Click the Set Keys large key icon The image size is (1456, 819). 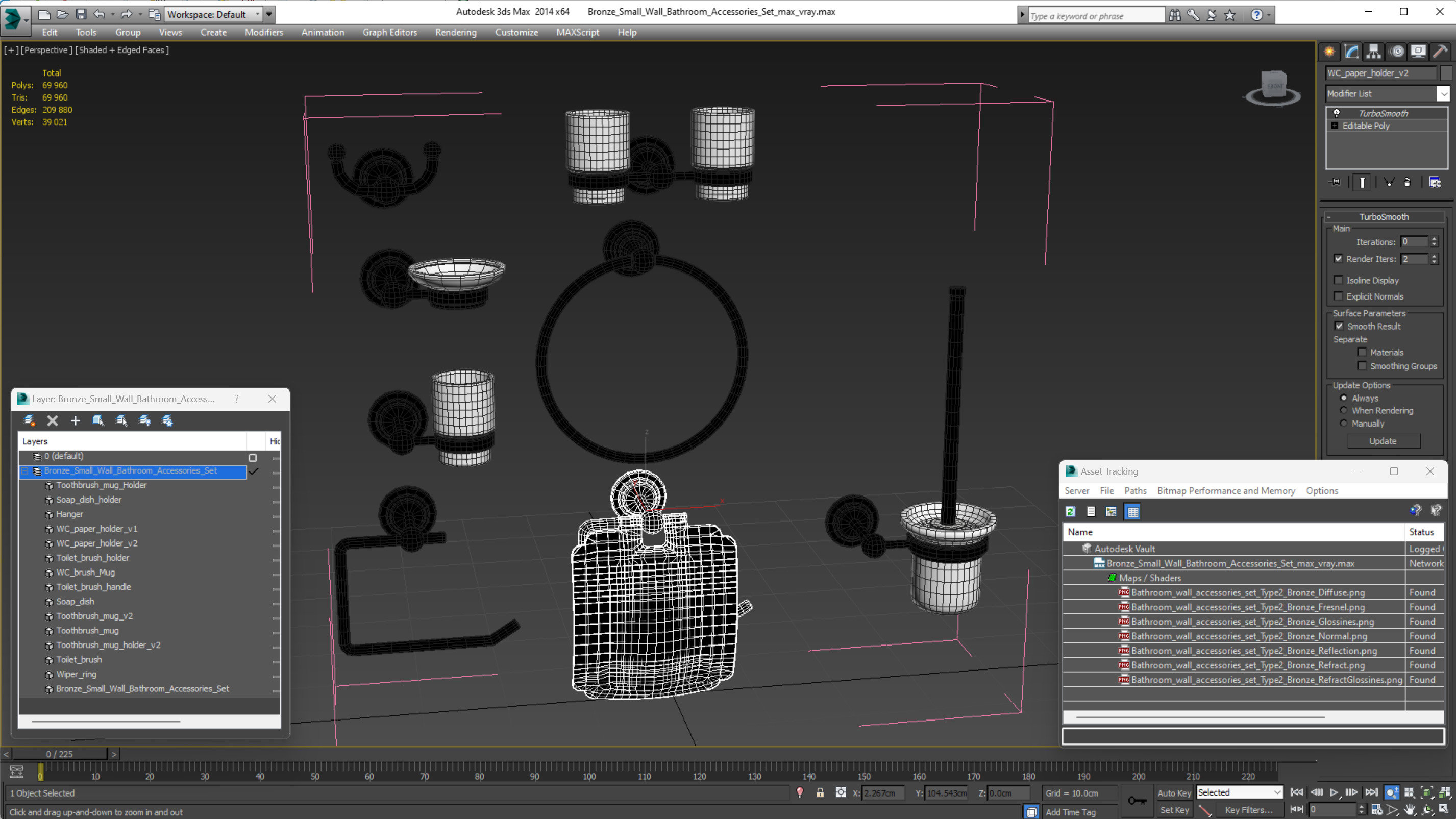click(1137, 800)
